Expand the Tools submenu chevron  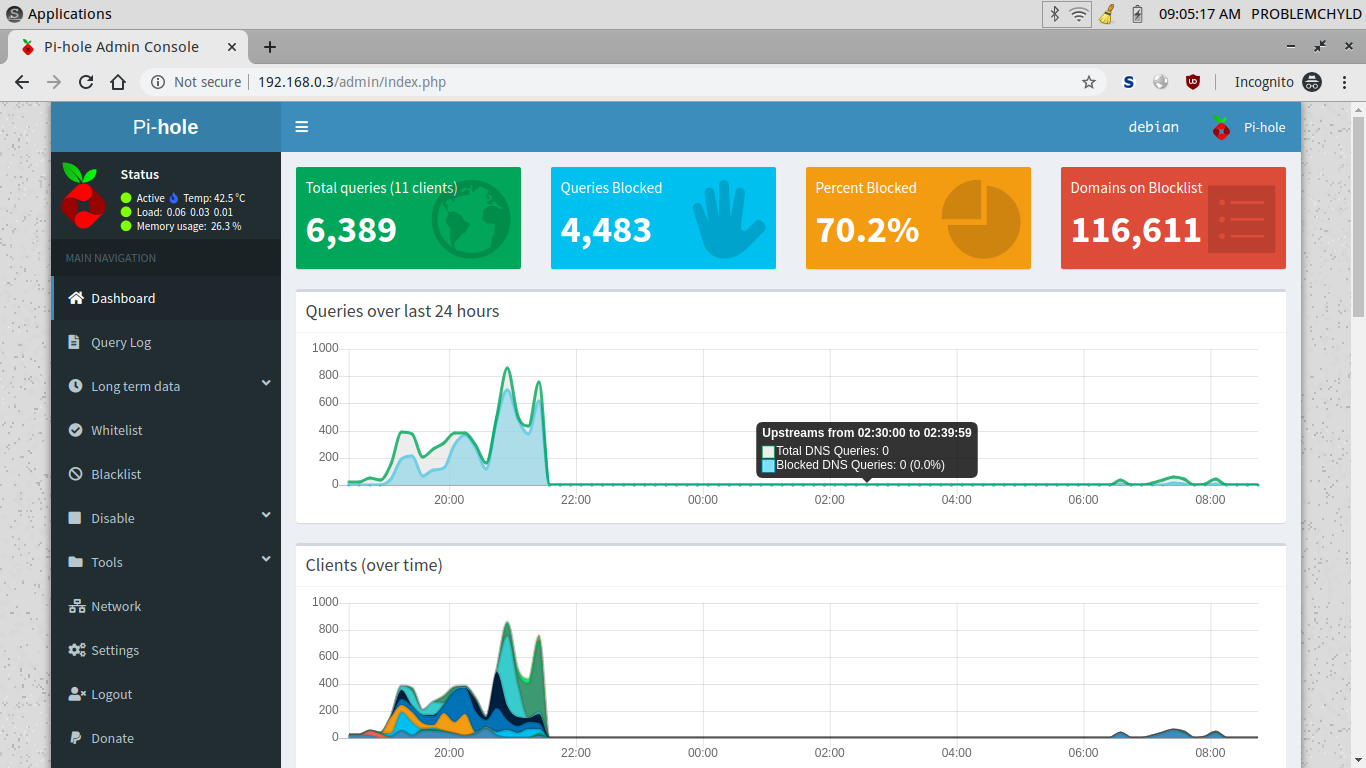click(x=266, y=559)
